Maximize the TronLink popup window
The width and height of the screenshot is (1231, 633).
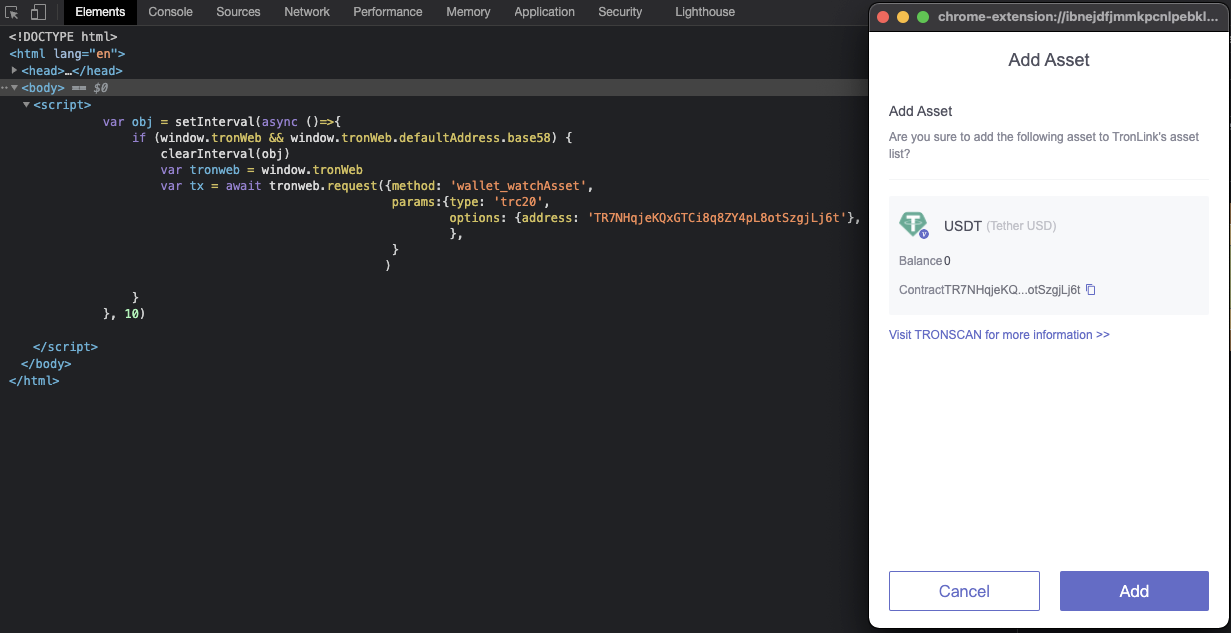[923, 17]
